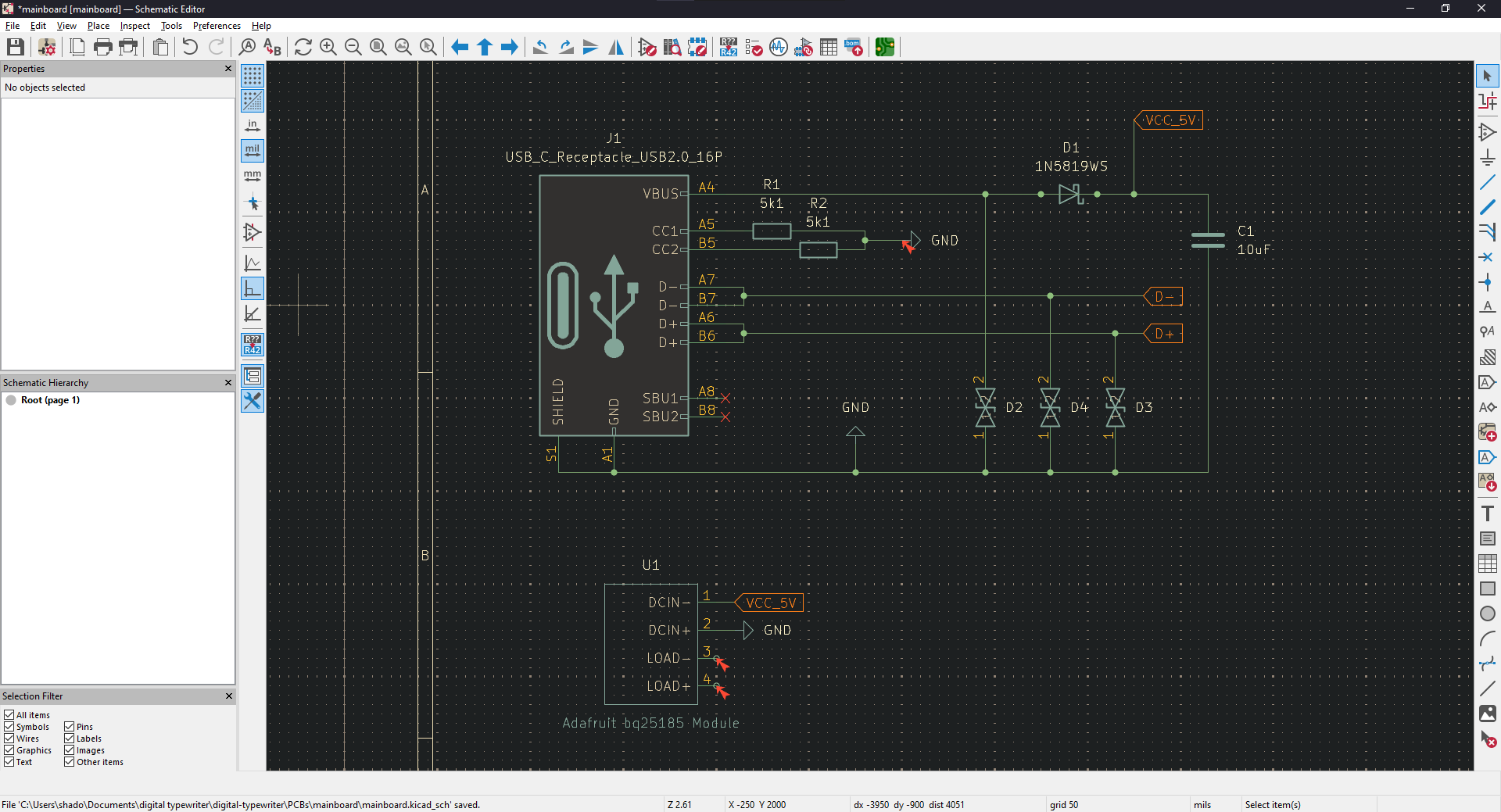This screenshot has width=1501, height=812.
Task: Undo the last edit
Action: click(190, 48)
